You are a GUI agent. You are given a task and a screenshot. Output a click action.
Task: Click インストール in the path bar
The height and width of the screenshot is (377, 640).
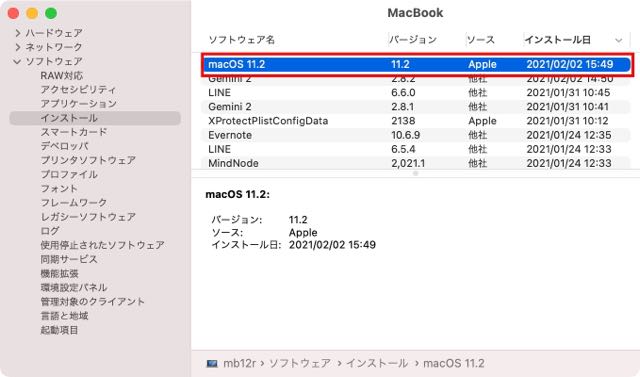(377, 363)
